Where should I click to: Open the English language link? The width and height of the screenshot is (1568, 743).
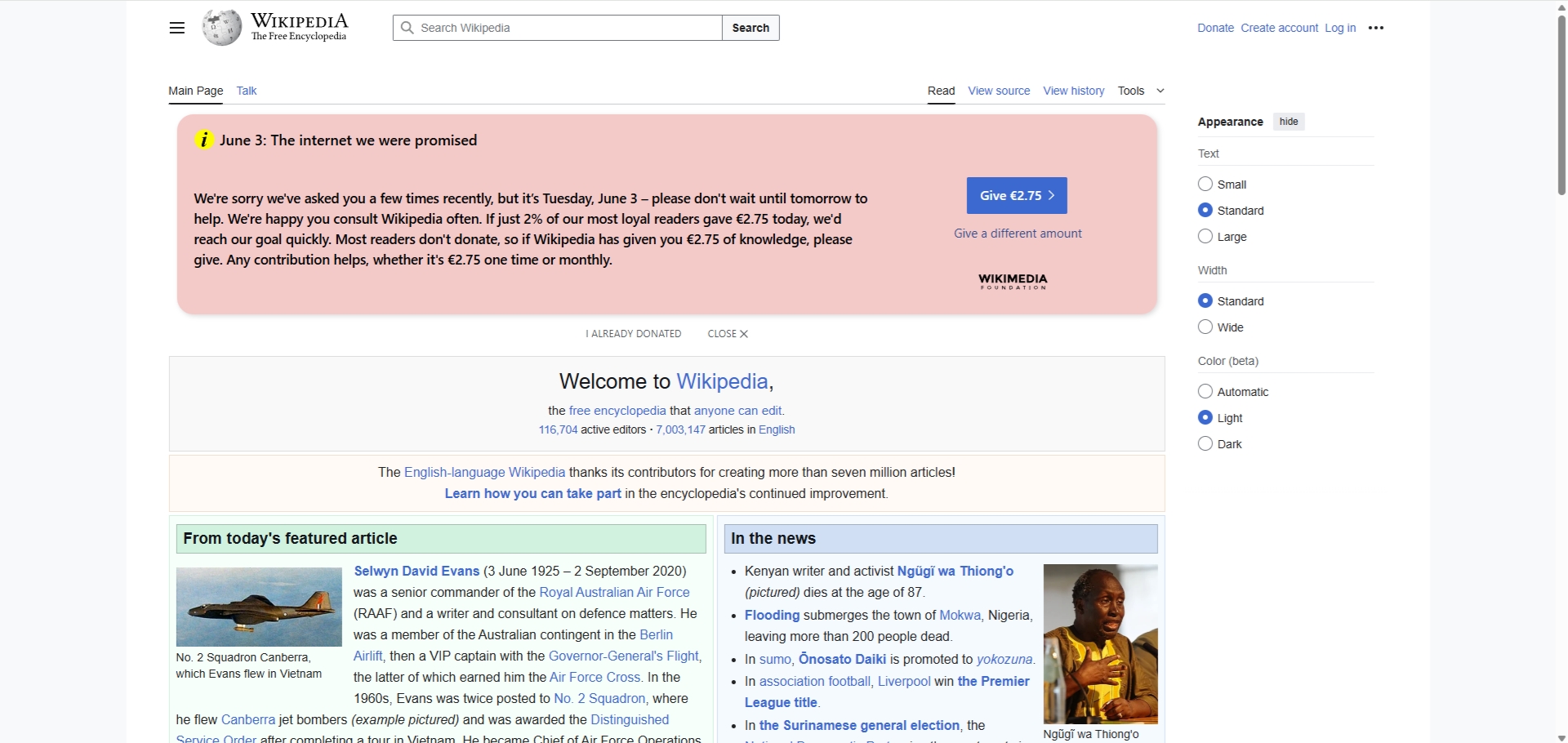[777, 429]
